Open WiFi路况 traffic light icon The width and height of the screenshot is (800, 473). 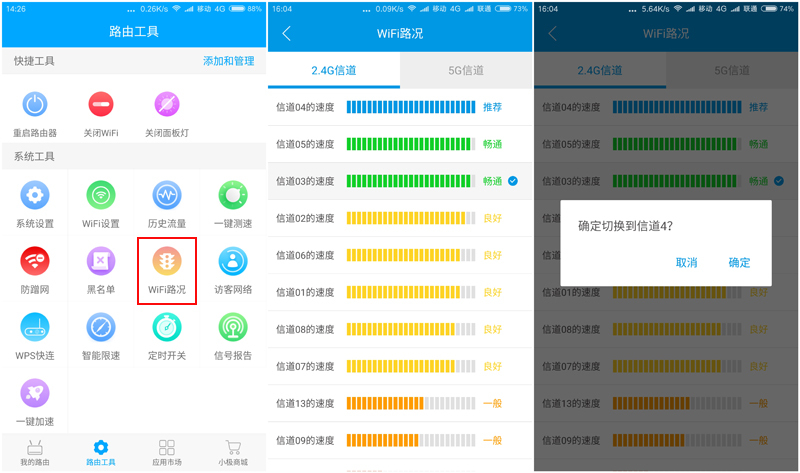click(x=166, y=263)
